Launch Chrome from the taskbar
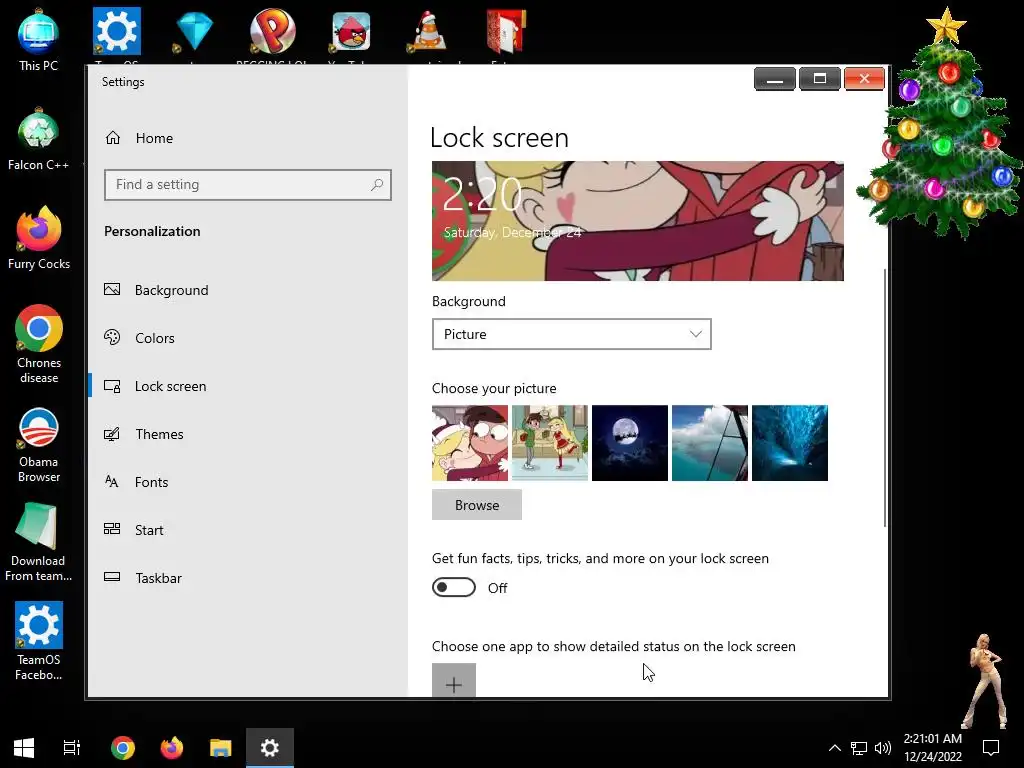 (123, 748)
